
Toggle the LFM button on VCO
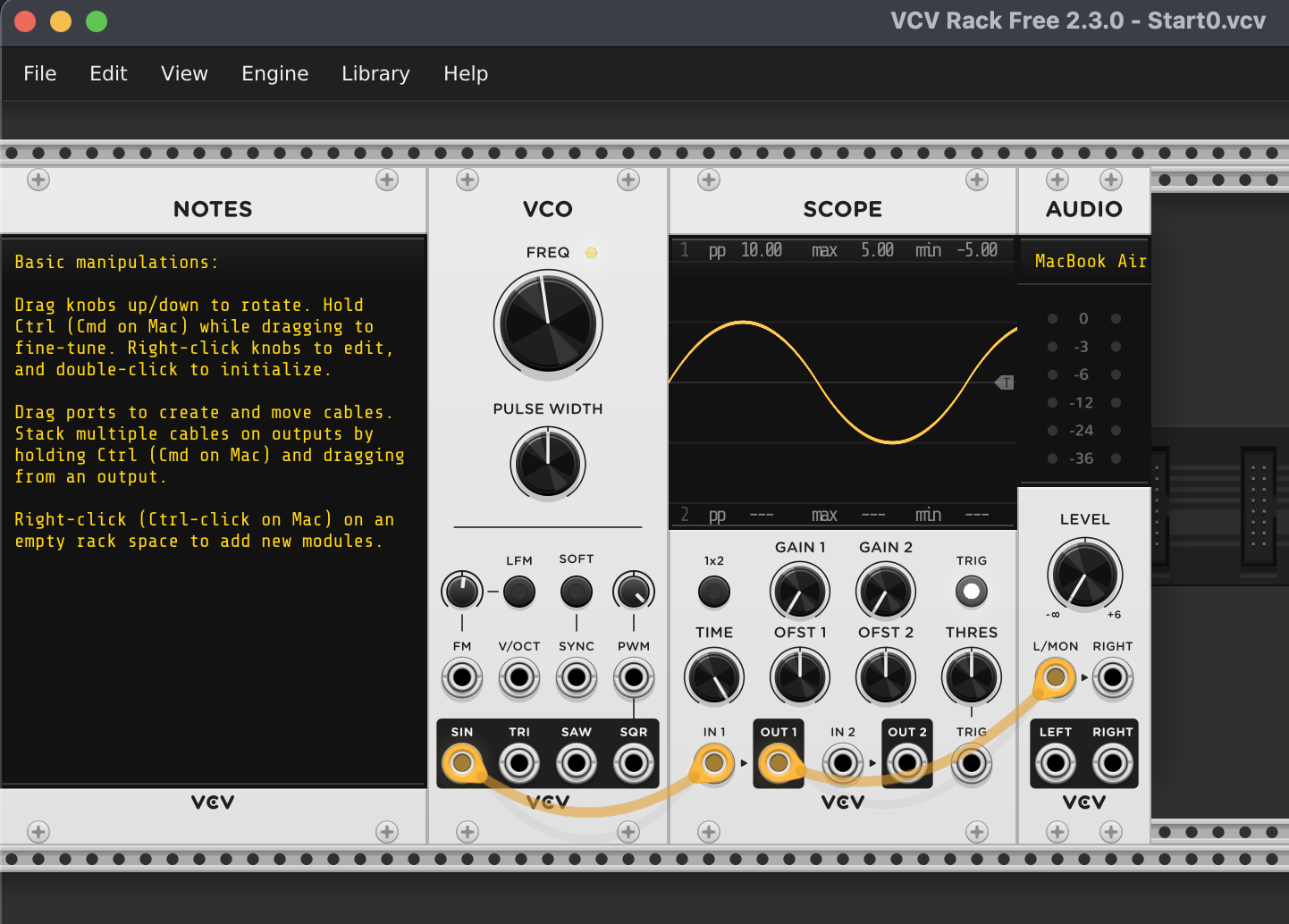519,592
